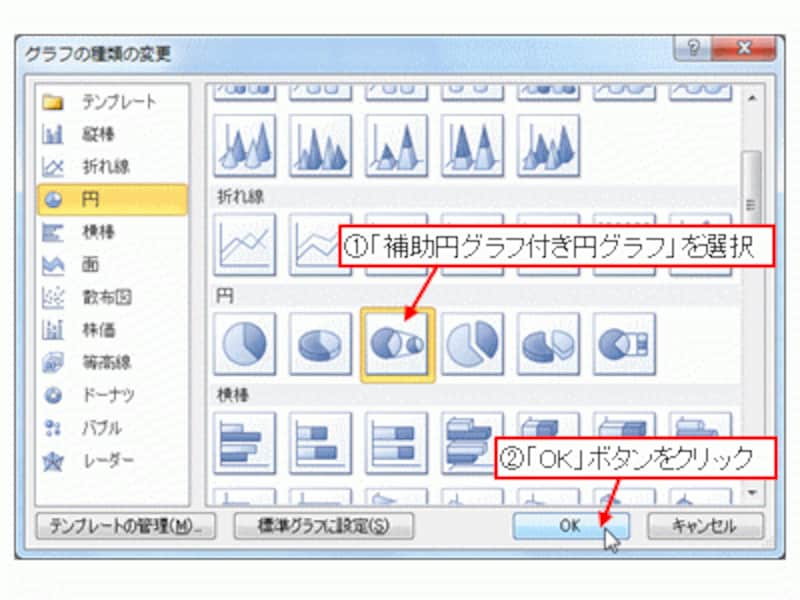The image size is (800, 600).
Task: Switch to 縦棒 column chart category
Action: pyautogui.click(x=112, y=134)
